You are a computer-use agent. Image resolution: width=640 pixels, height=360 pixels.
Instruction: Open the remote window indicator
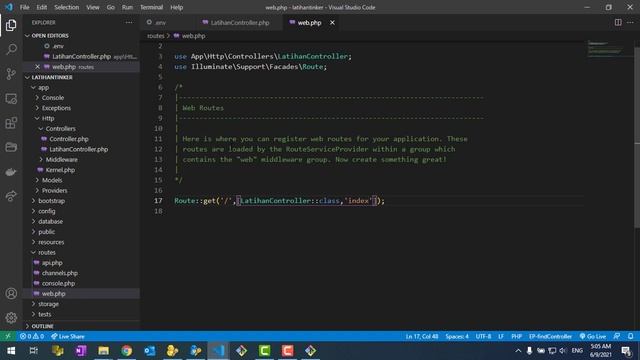click(x=8, y=336)
